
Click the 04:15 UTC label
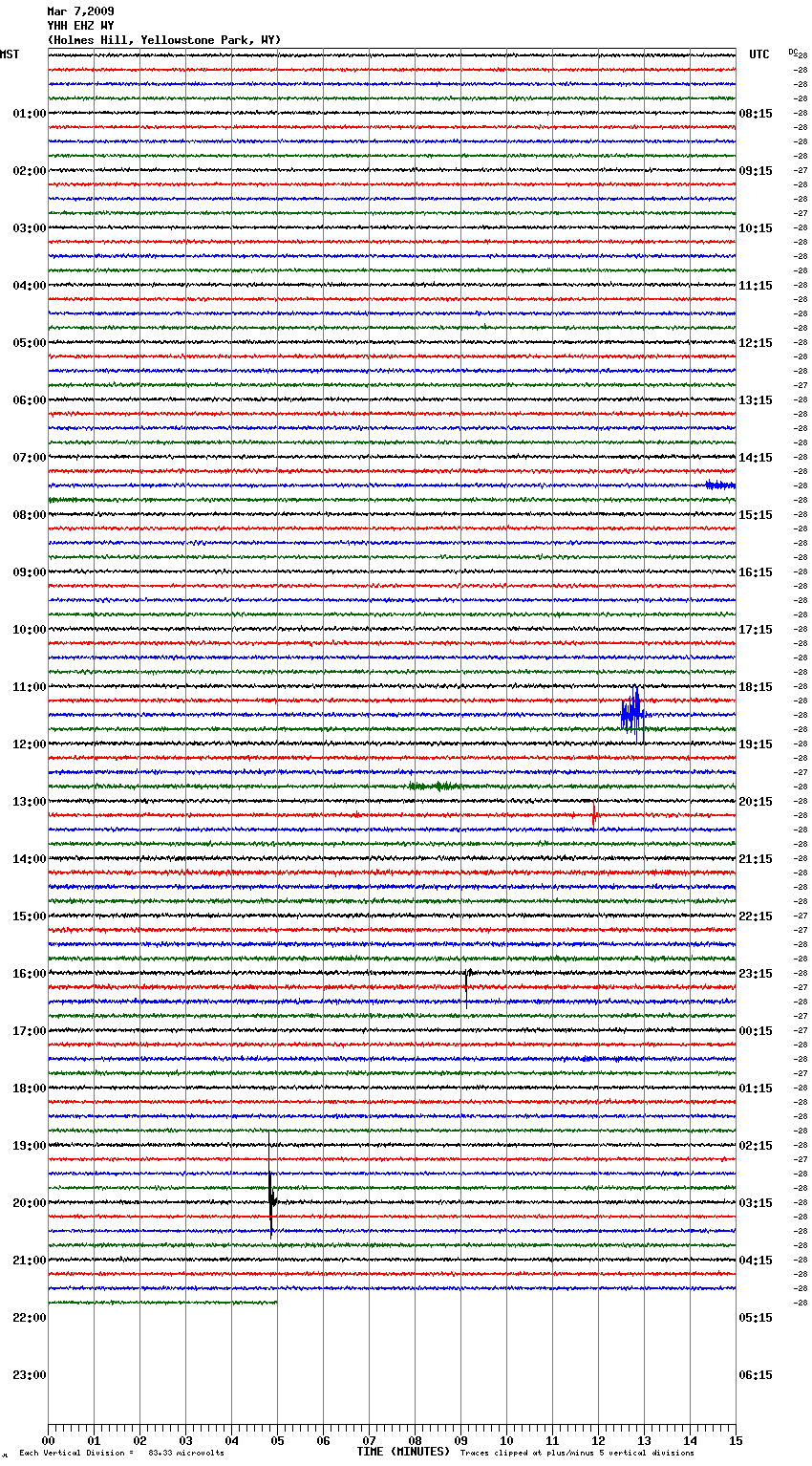tap(756, 1261)
